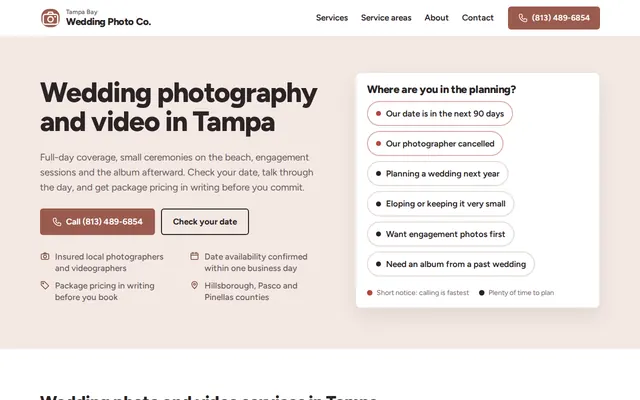Screen dimensions: 640x400
Task: Click the "Hillsborough, Pasco and Pinellas counties" text
Action: 251,291
